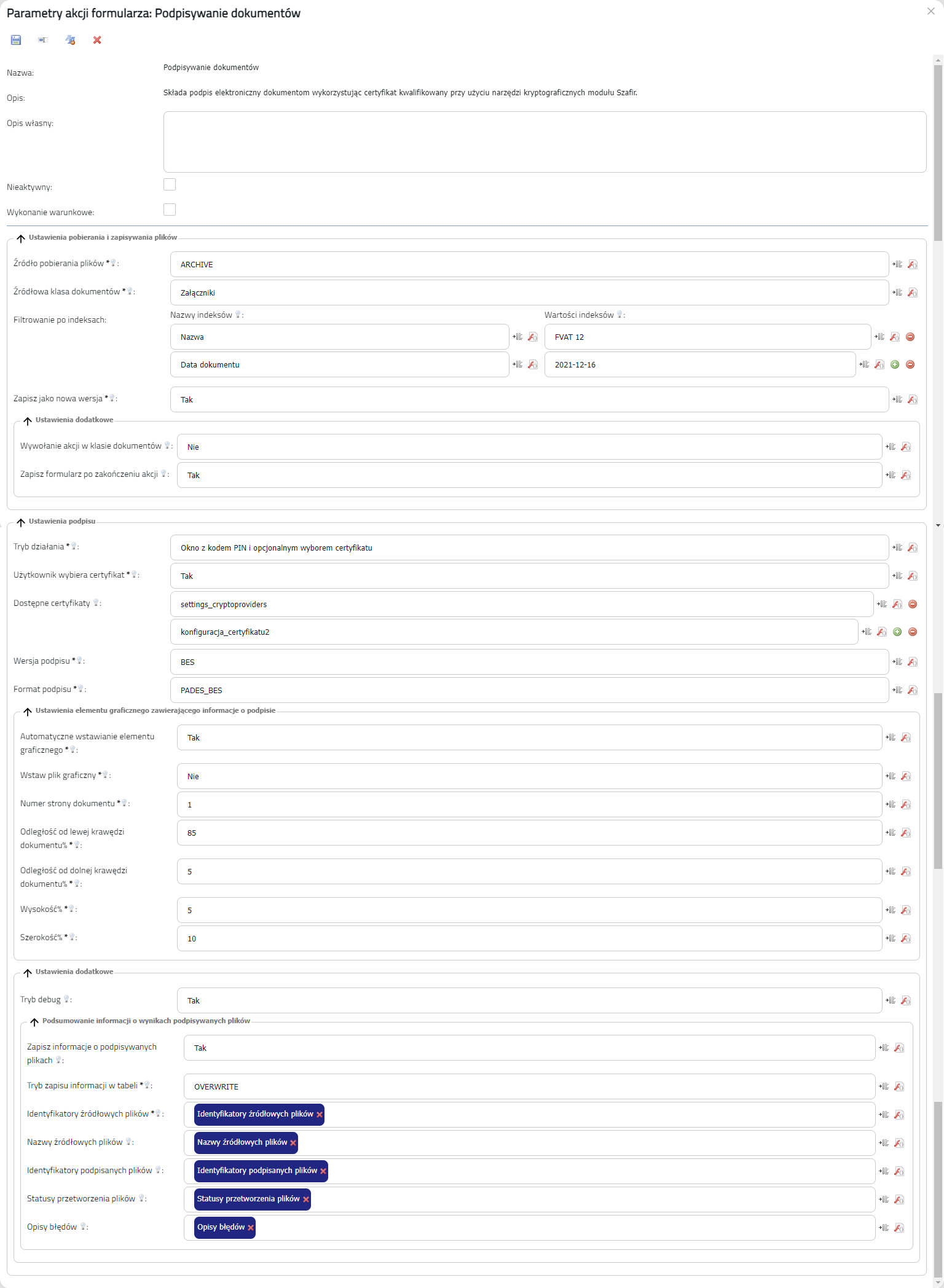This screenshot has height=1288, width=944.
Task: Insert variable icon for Źródło pobierania plików
Action: tap(897, 264)
